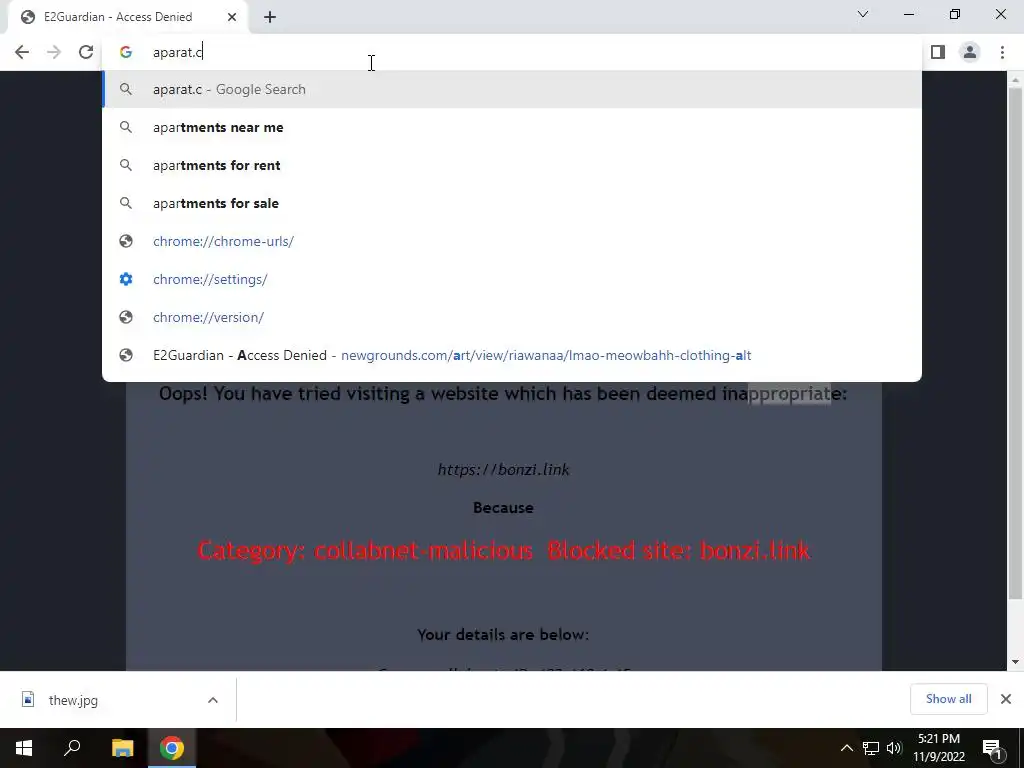Choose the 'aparat.c - Google Search' suggestion
The height and width of the screenshot is (768, 1024).
[x=511, y=89]
